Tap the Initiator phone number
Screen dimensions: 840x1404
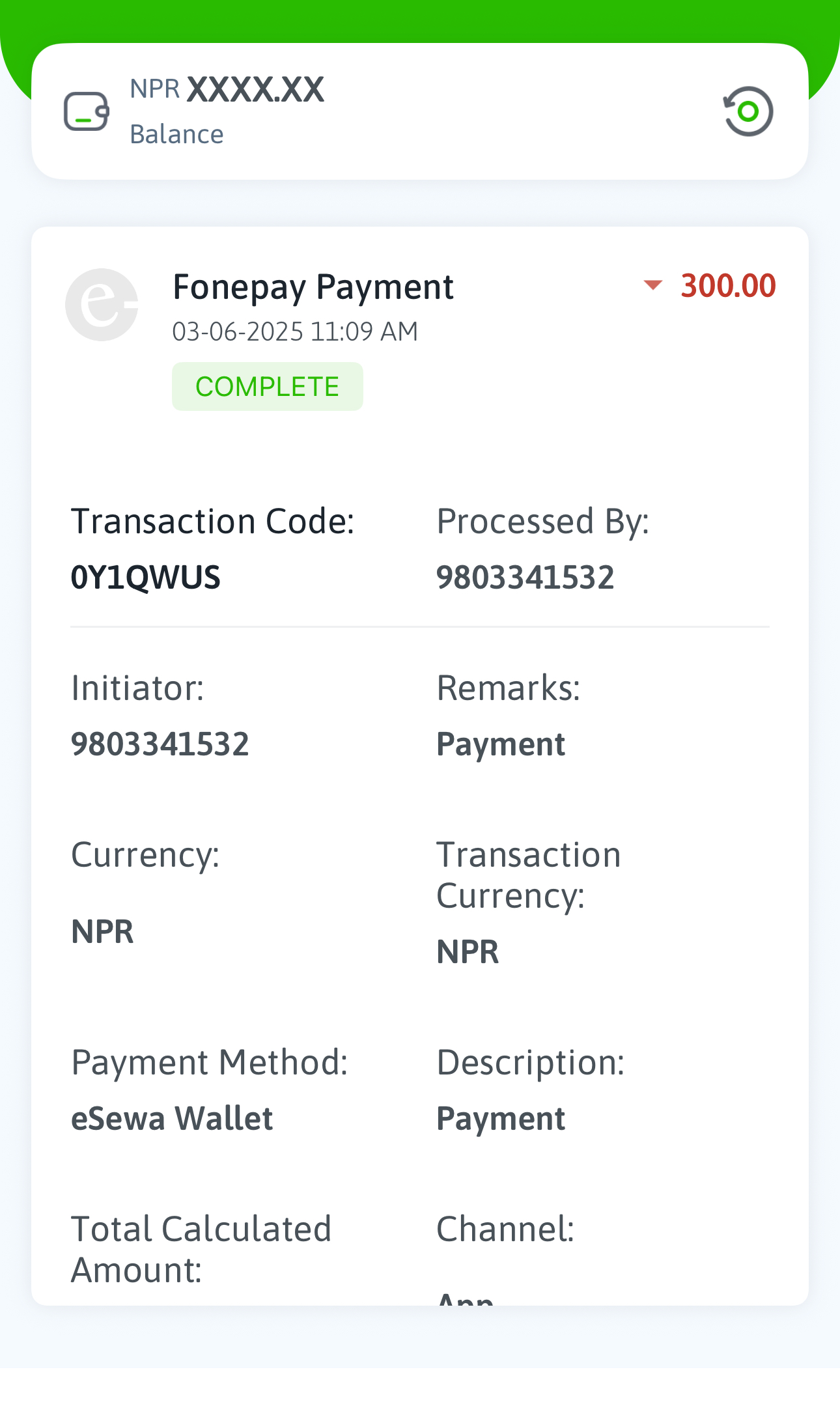160,744
